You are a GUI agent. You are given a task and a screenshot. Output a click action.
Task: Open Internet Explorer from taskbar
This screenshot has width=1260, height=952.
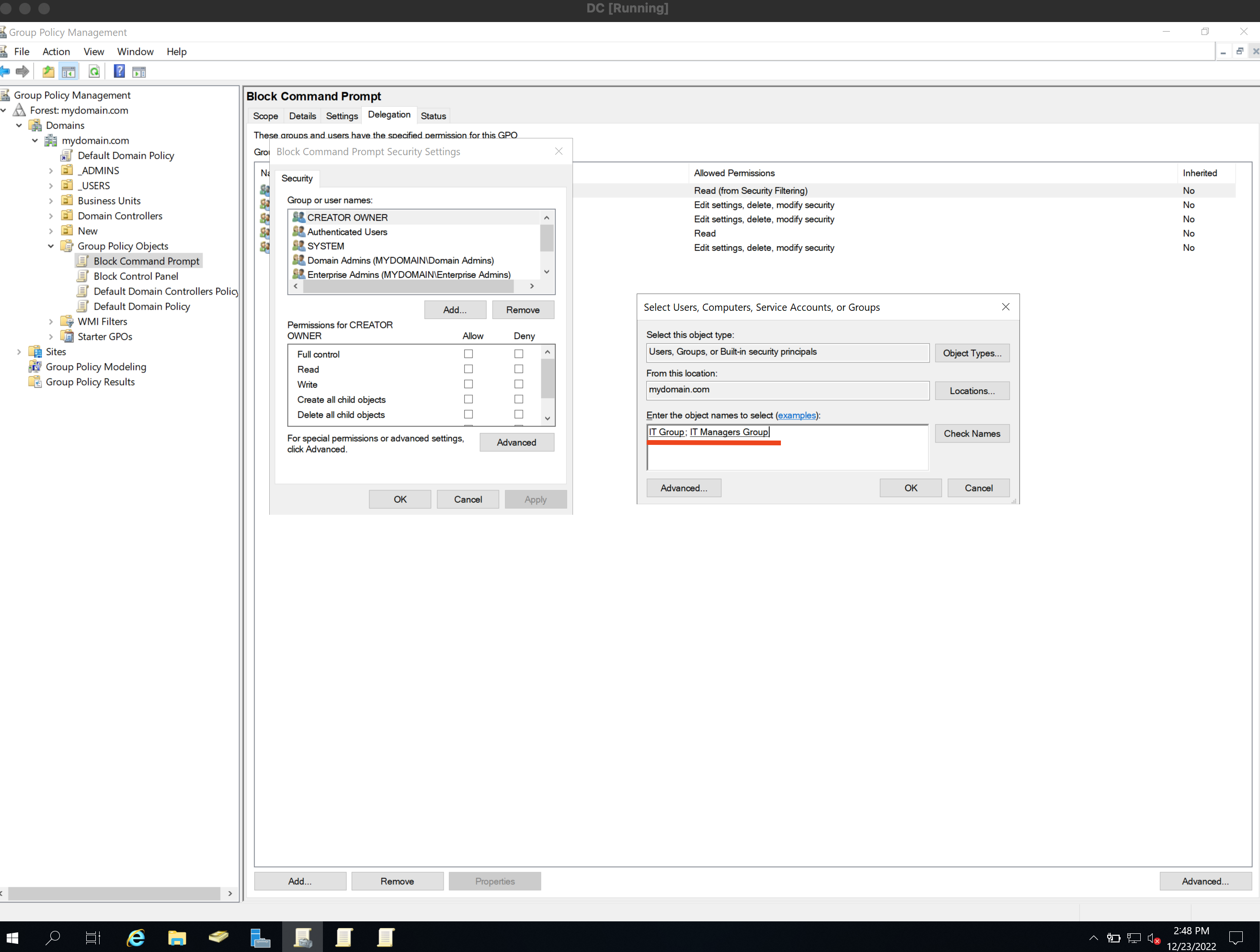(136, 938)
